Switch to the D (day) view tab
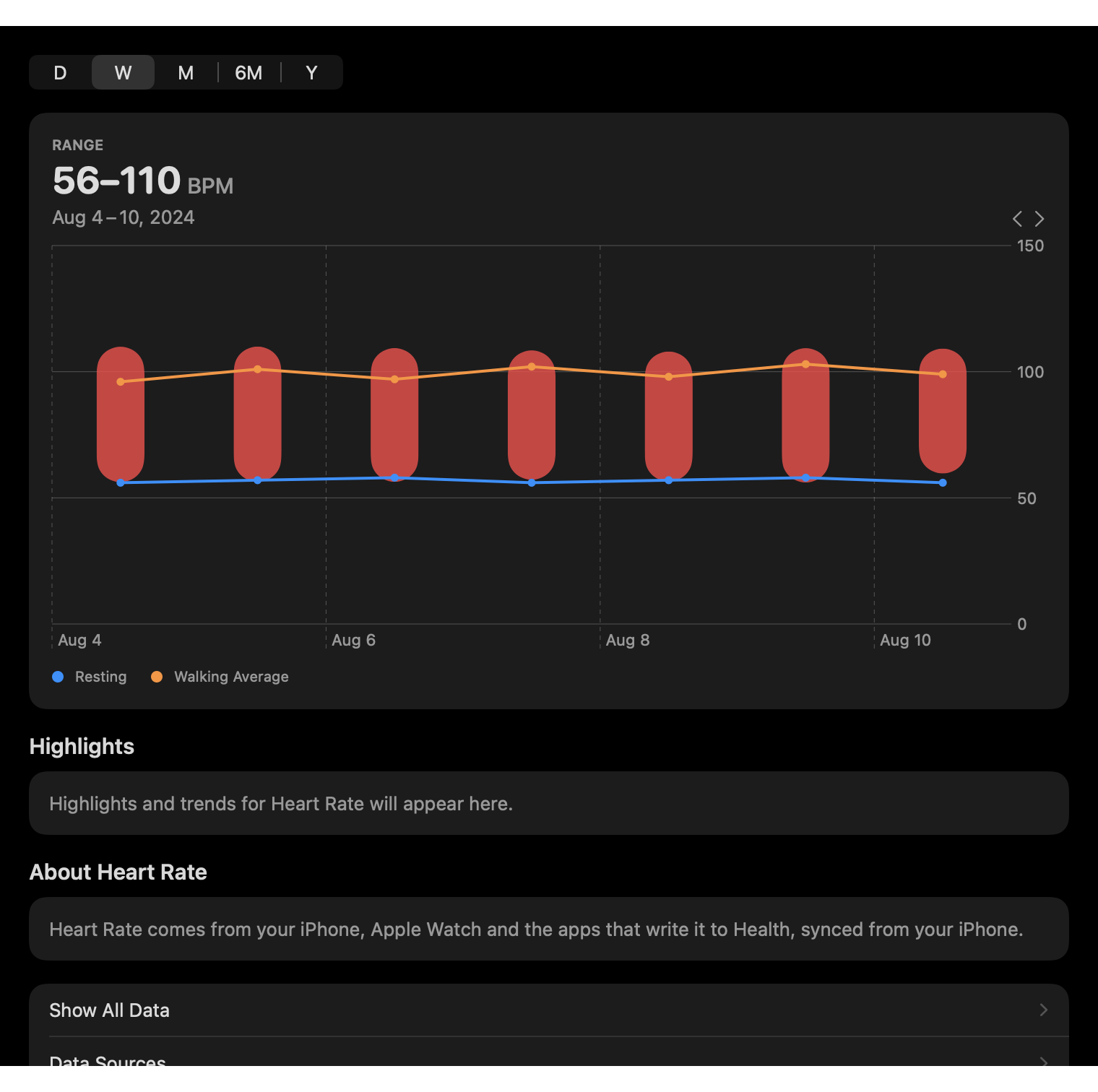This screenshot has height=1092, width=1098. coord(61,72)
